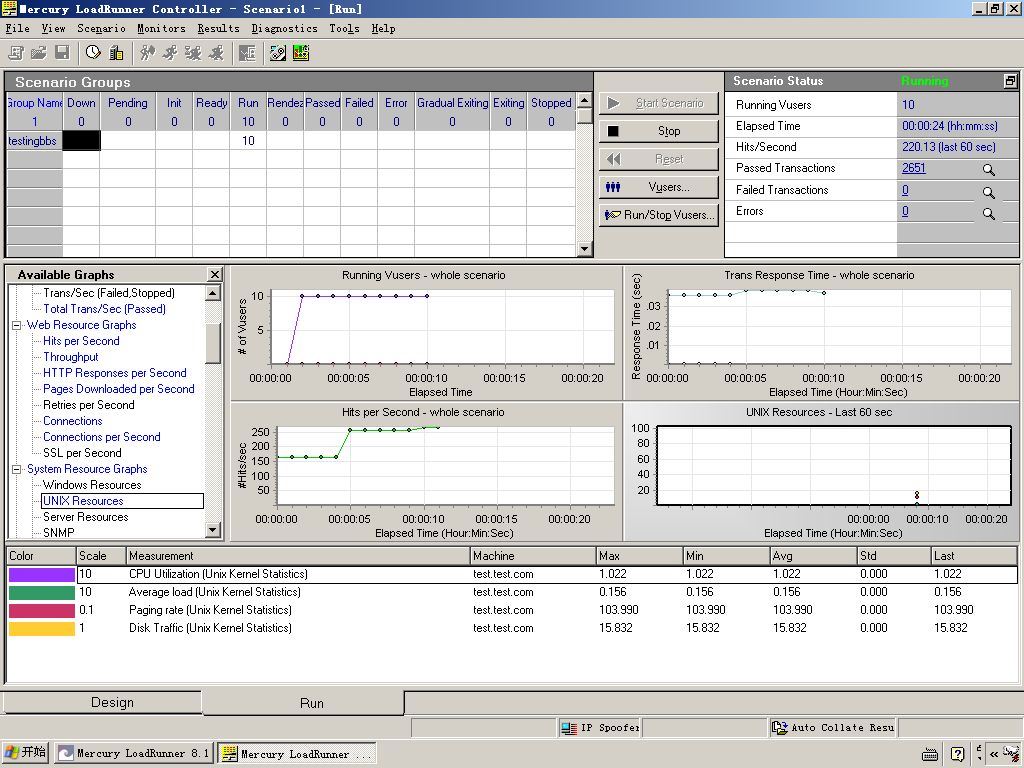Close the Available Graphs panel

pyautogui.click(x=214, y=274)
